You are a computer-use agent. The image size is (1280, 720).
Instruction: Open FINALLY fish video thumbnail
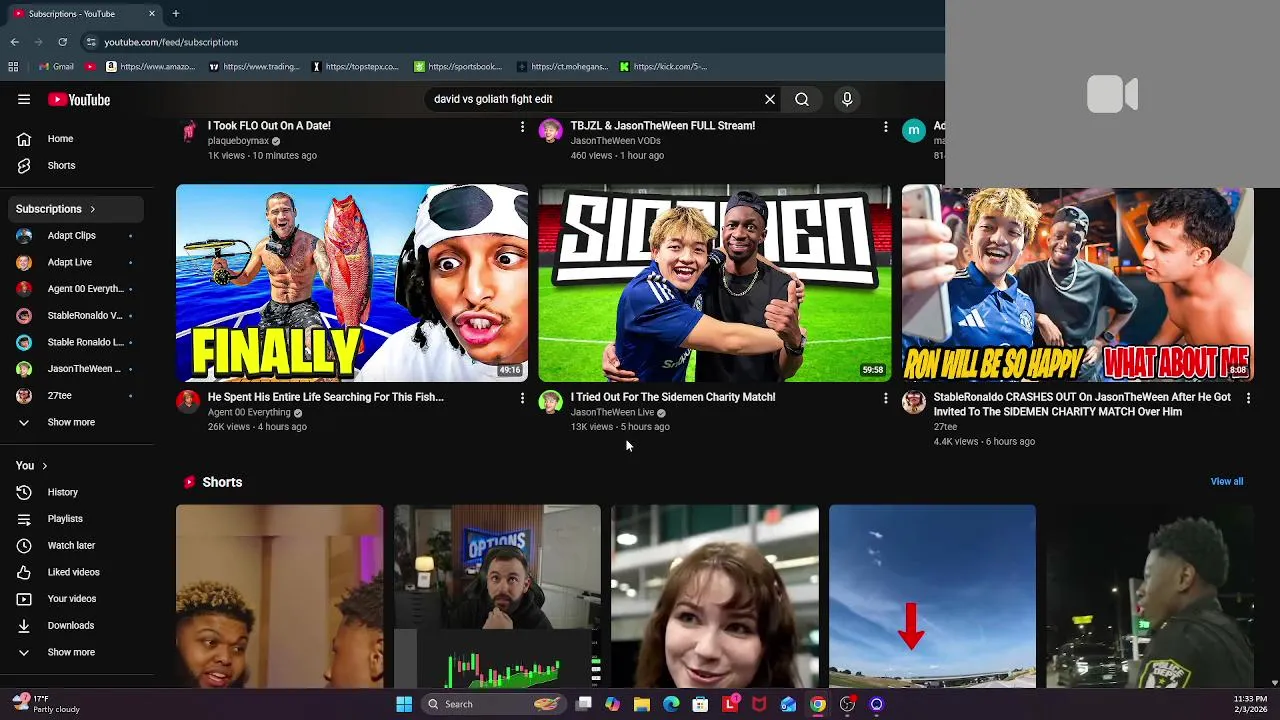coord(352,283)
